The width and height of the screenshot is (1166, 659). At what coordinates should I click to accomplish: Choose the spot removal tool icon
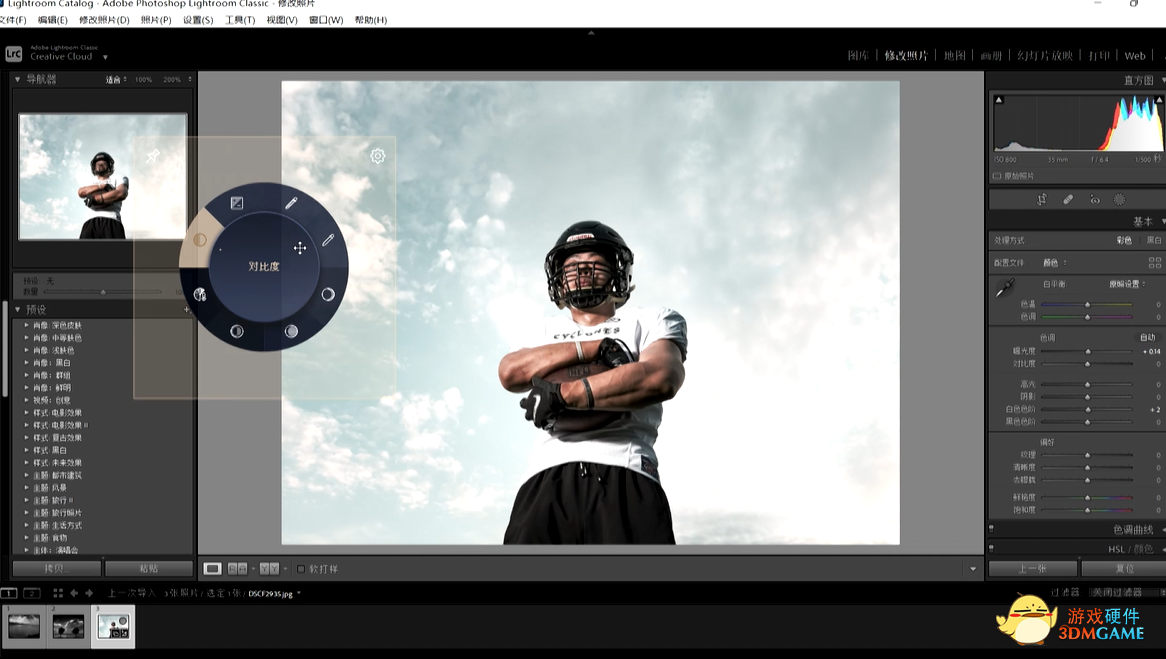(1068, 199)
